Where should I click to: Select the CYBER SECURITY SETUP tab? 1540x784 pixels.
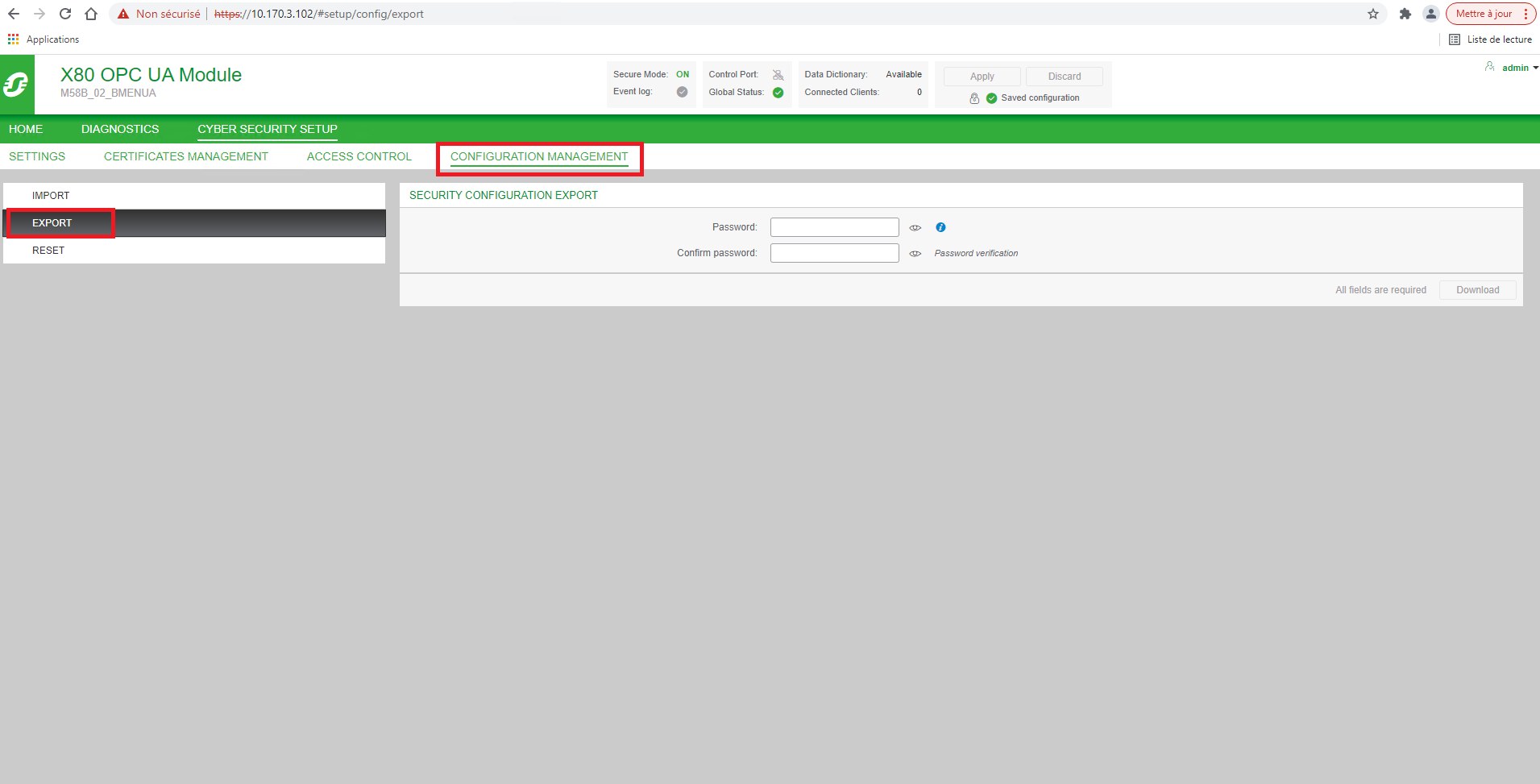pyautogui.click(x=268, y=129)
